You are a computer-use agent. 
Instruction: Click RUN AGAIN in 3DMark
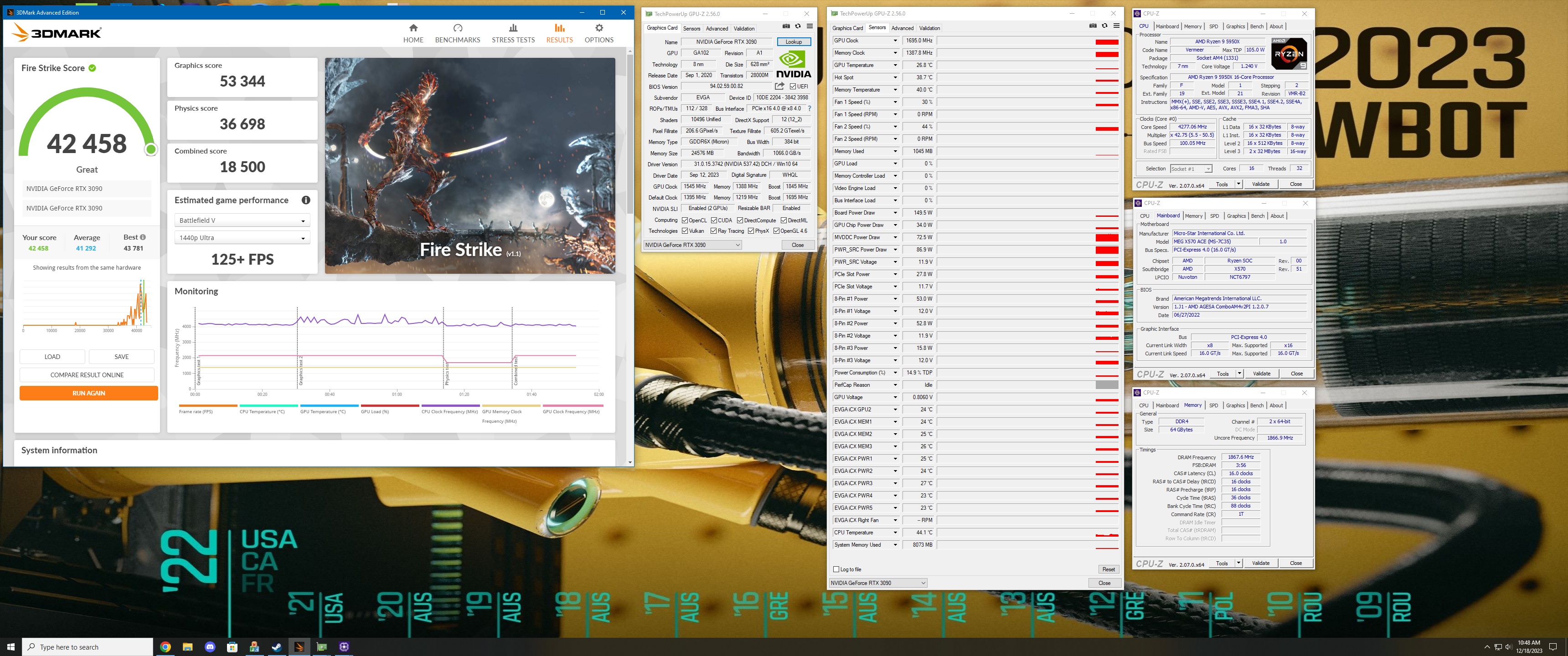coord(89,393)
